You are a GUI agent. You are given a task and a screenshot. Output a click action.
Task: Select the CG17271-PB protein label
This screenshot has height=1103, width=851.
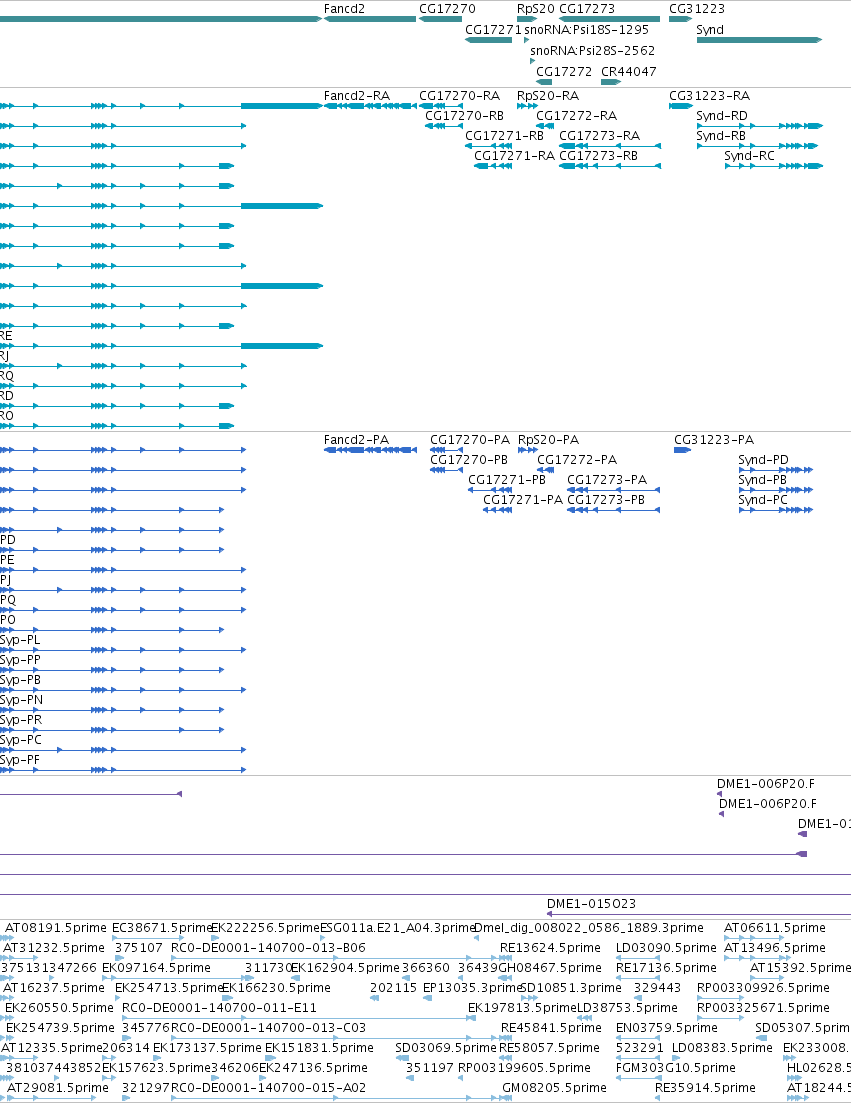tap(507, 480)
